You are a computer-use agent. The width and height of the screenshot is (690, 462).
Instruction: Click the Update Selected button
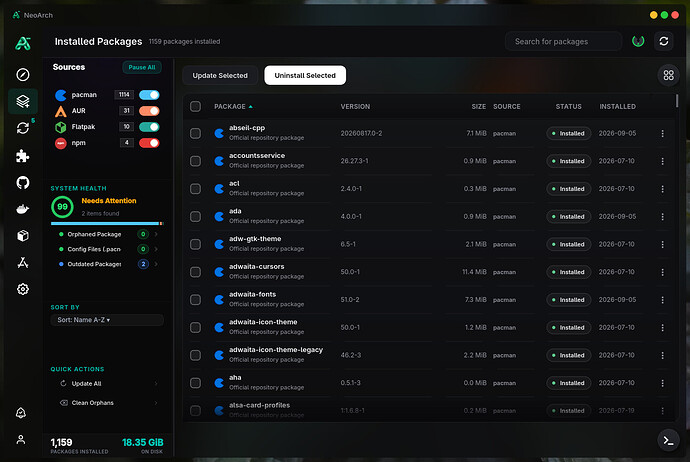(x=220, y=75)
